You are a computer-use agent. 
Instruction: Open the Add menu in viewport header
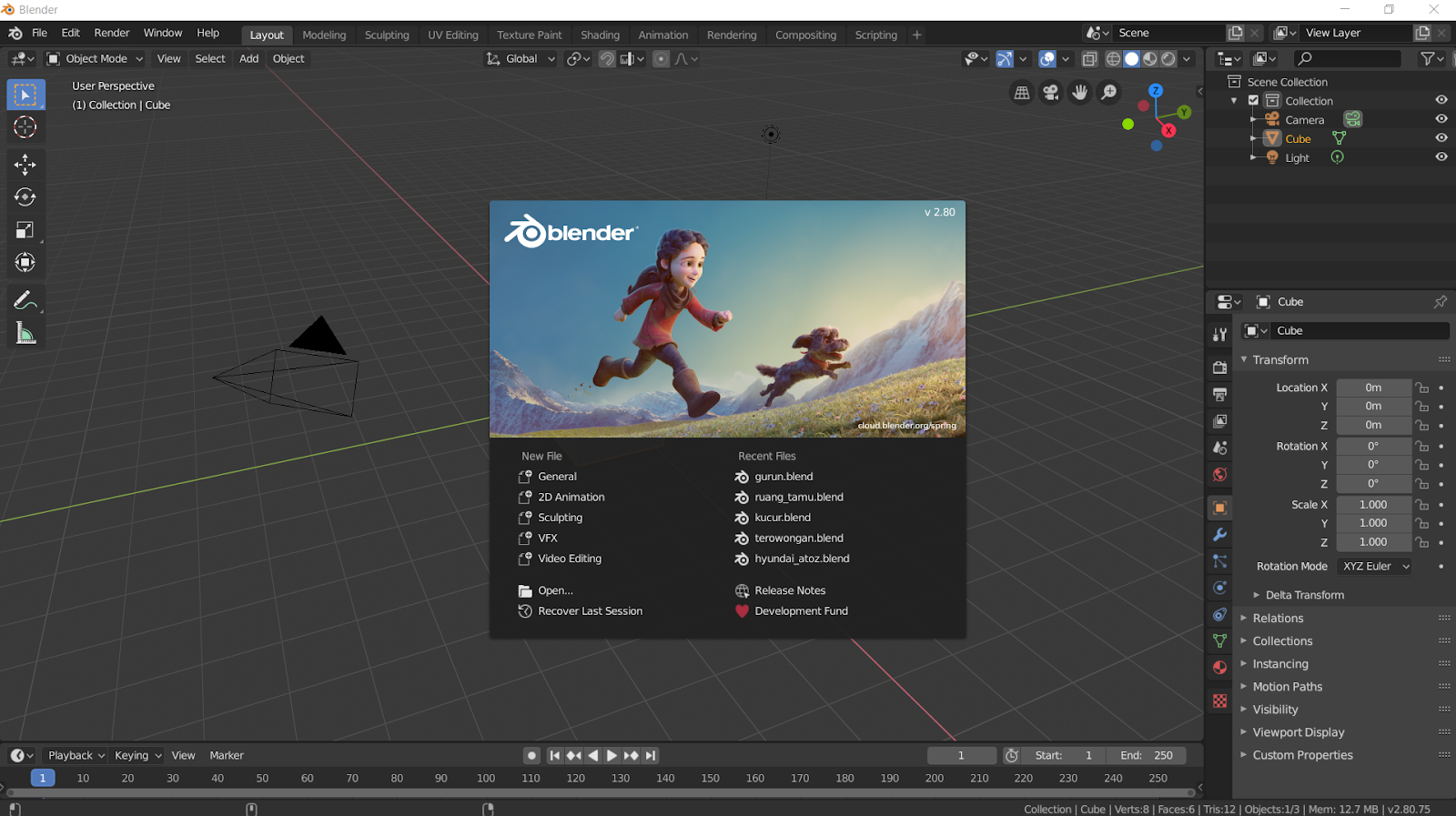[x=249, y=59]
